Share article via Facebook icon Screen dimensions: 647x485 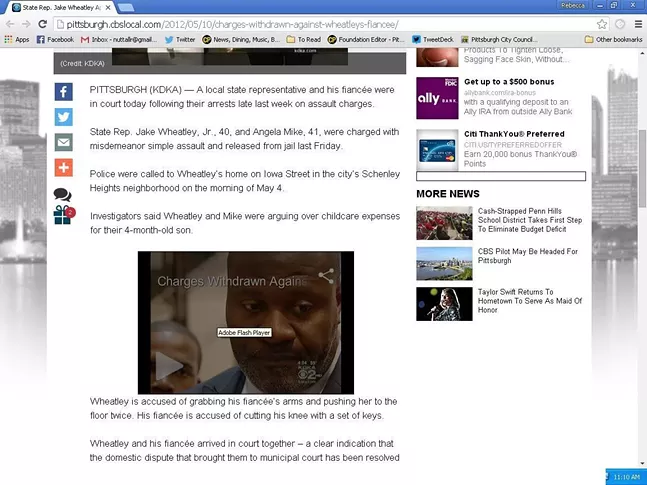click(64, 92)
